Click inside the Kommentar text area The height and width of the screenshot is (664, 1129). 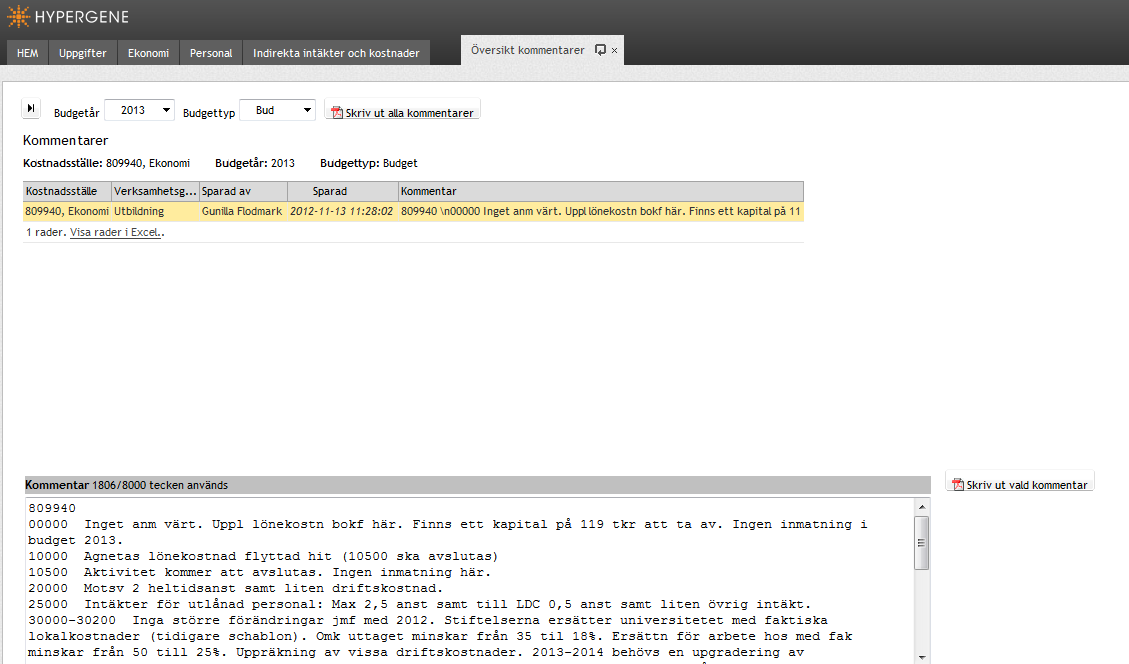469,580
